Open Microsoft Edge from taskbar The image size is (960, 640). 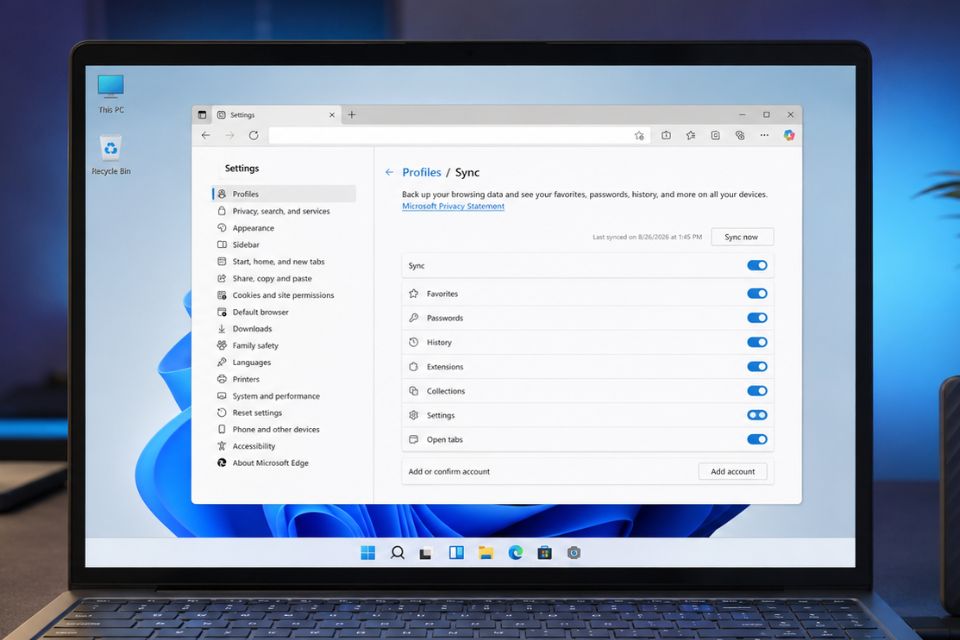516,553
